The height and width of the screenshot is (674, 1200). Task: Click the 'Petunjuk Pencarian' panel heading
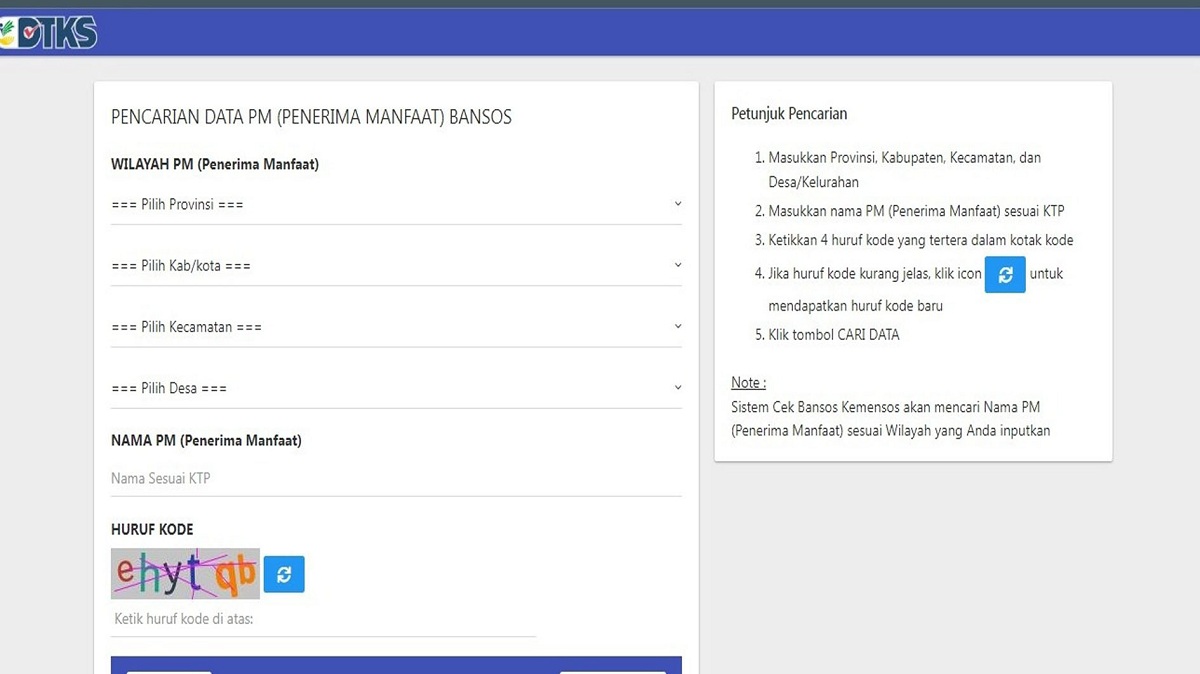(789, 113)
